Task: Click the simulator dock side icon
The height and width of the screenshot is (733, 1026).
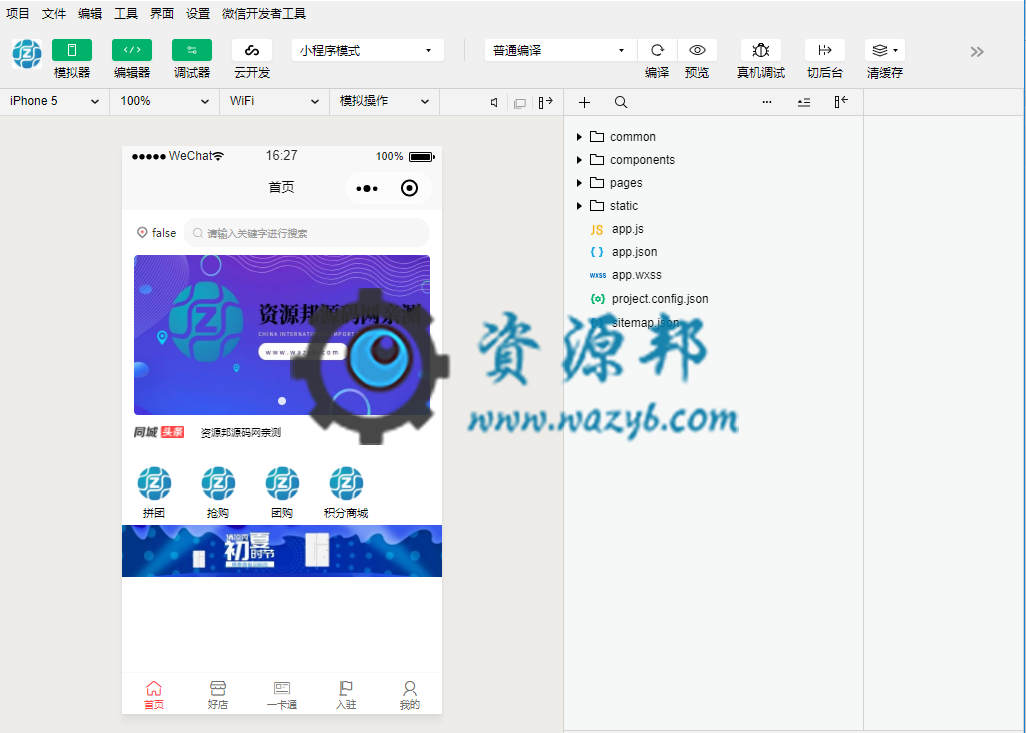Action: [546, 102]
